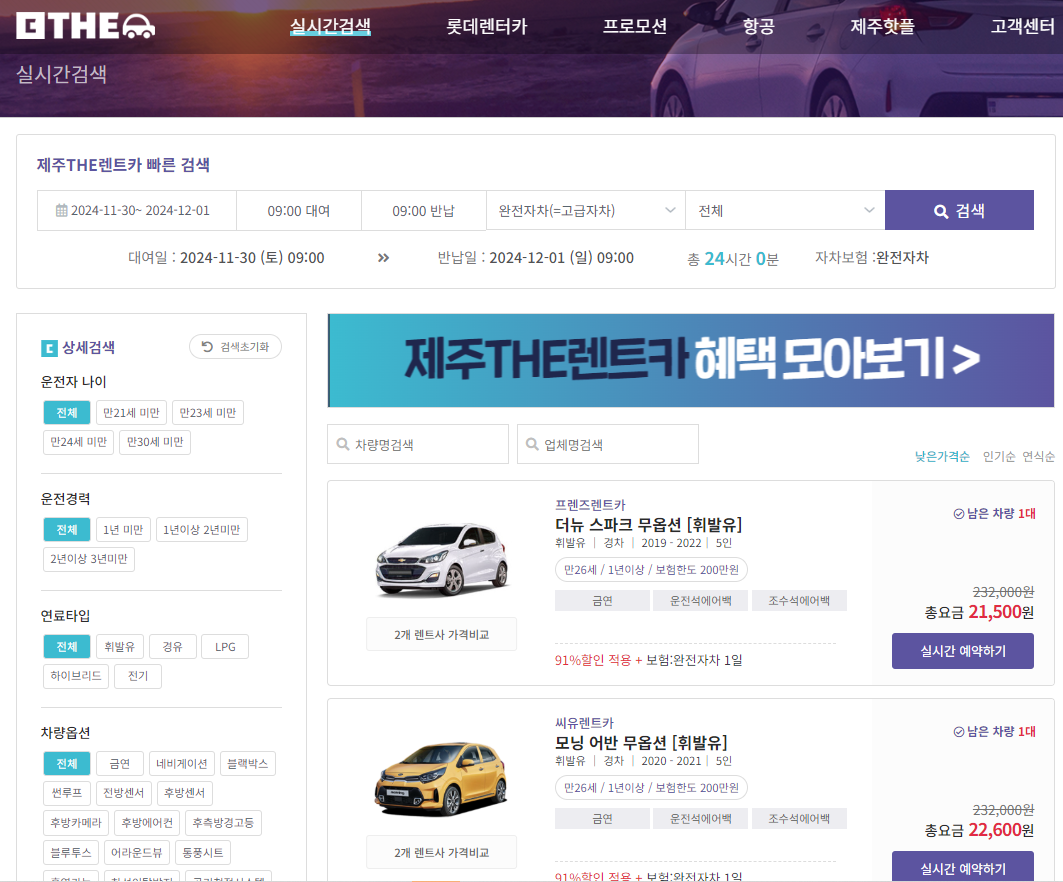1063x882 pixels.
Task: Toggle the 썬루프 option filter
Action: [x=66, y=793]
